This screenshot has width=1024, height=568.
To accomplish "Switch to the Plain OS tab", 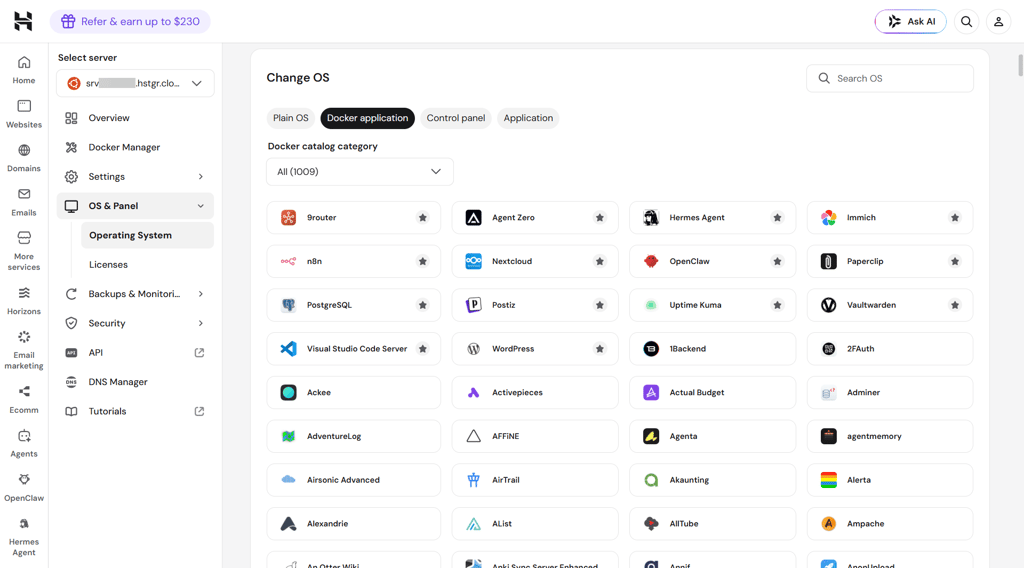I will (291, 118).
